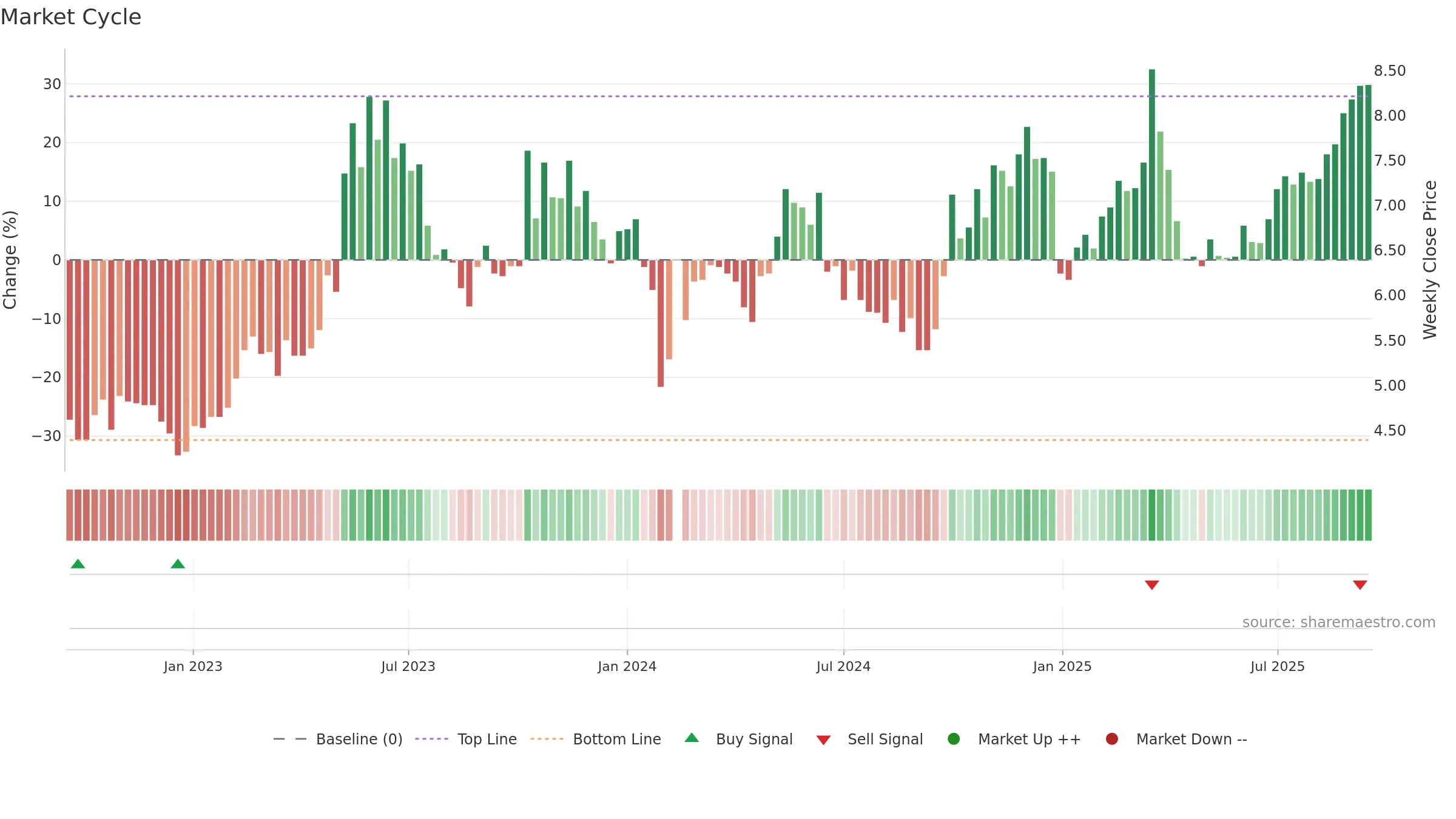This screenshot has width=1456, height=819.
Task: Click the gray dashed Baseline legend swatch
Action: point(290,739)
